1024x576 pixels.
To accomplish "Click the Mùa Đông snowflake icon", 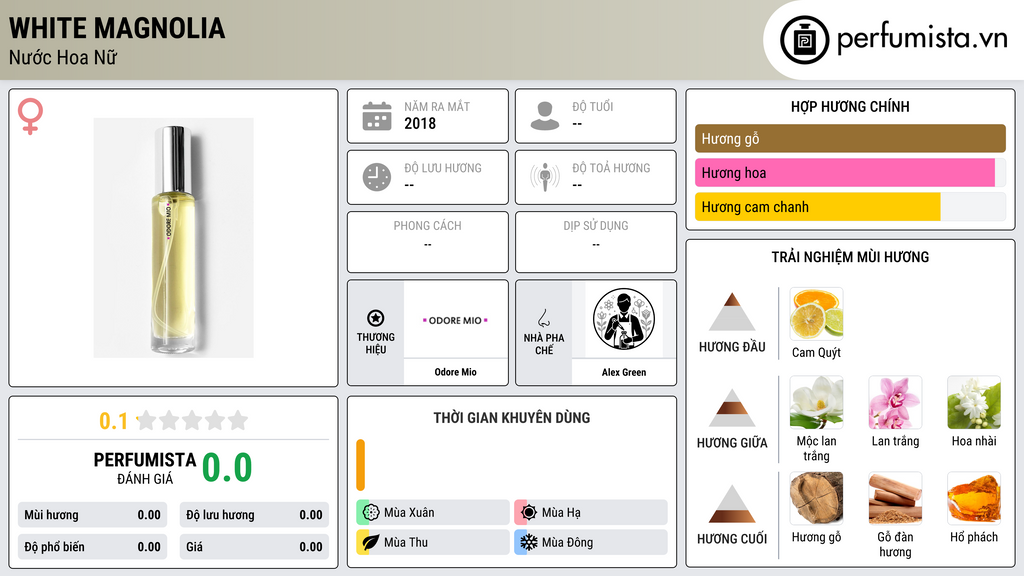I will 529,542.
